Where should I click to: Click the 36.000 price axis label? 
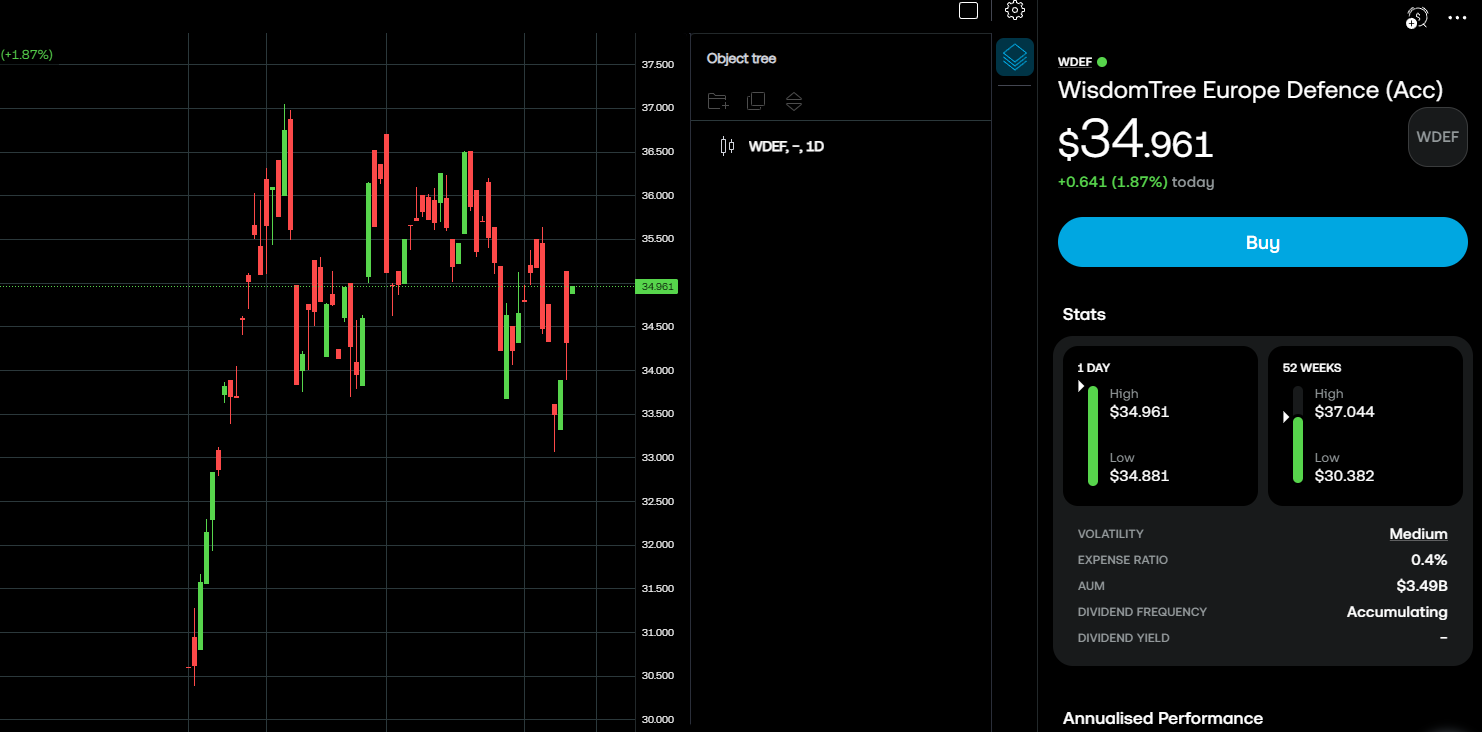pos(657,196)
